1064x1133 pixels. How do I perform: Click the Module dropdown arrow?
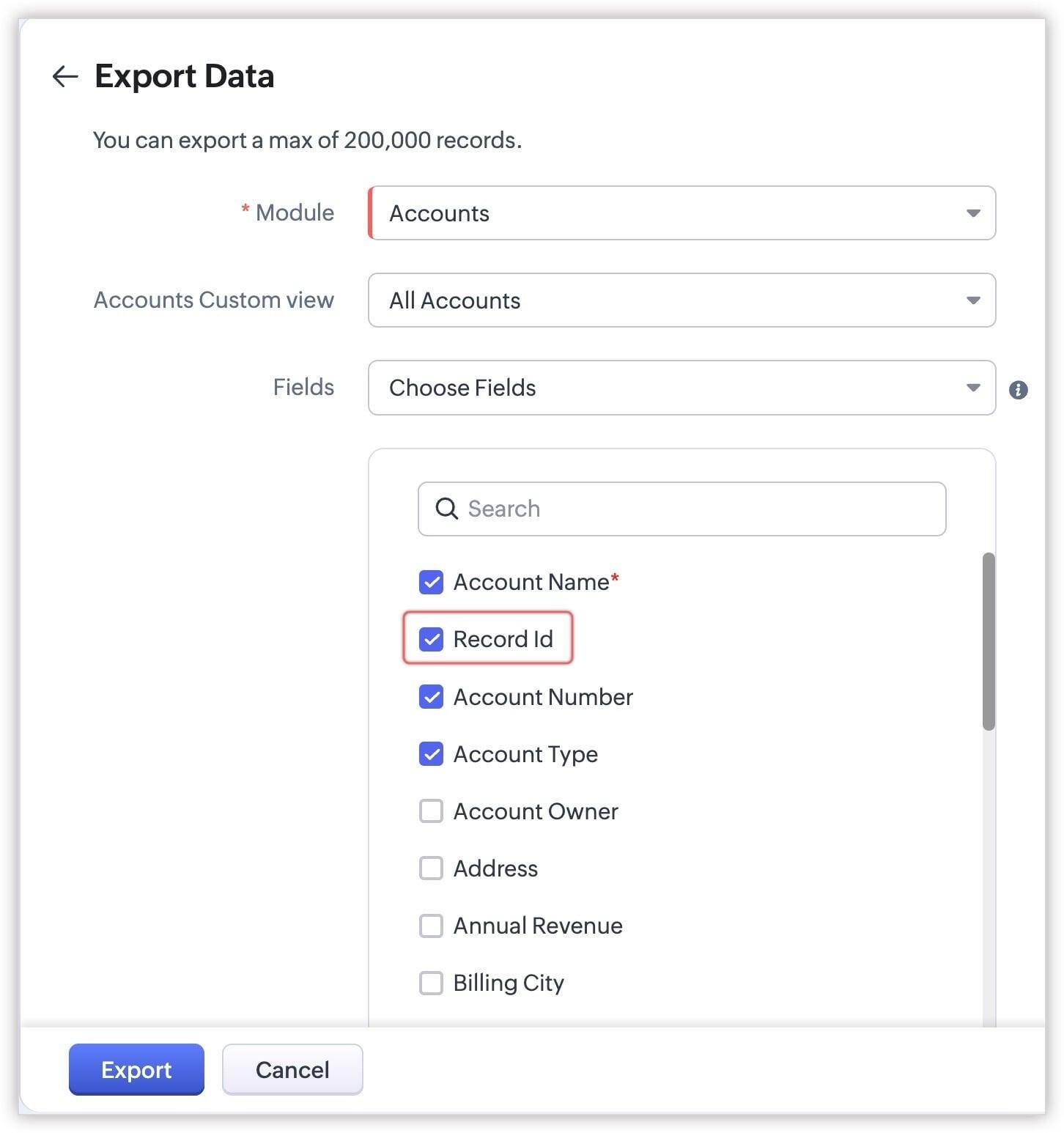(973, 213)
